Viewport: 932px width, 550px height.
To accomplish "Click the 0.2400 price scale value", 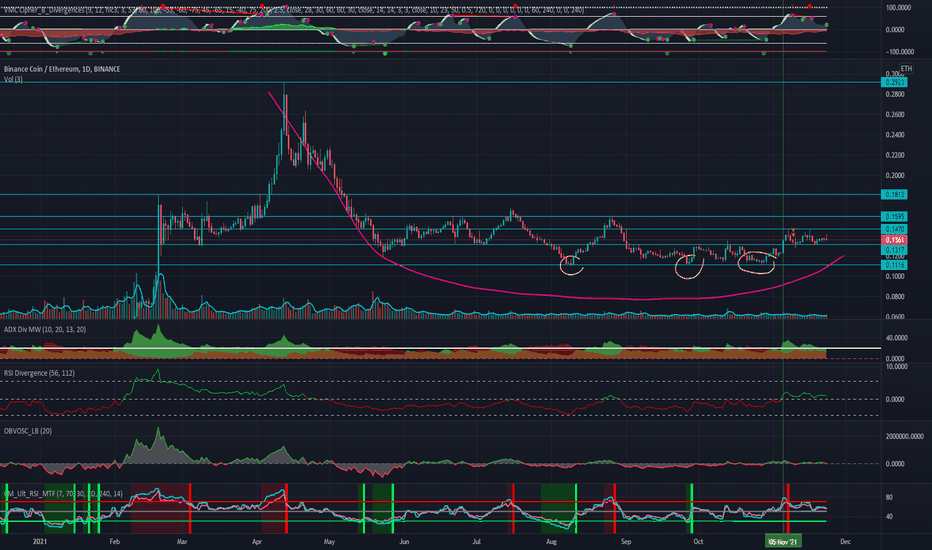I will [x=895, y=135].
